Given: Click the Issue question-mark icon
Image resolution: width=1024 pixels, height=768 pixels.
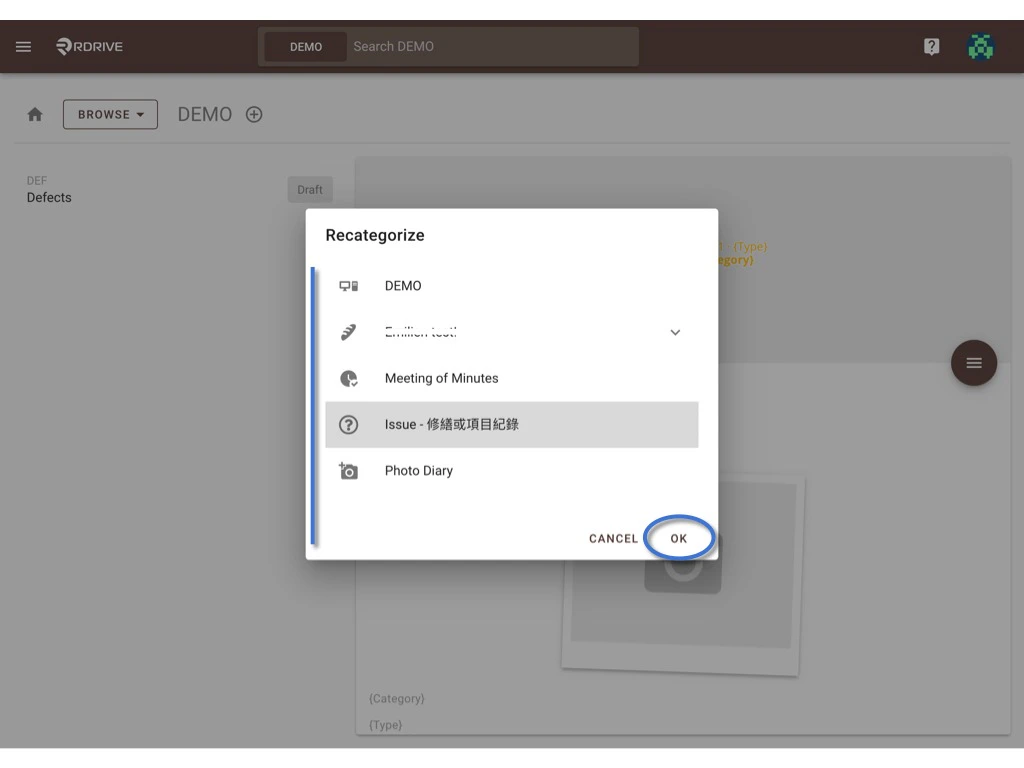Looking at the screenshot, I should tap(349, 424).
